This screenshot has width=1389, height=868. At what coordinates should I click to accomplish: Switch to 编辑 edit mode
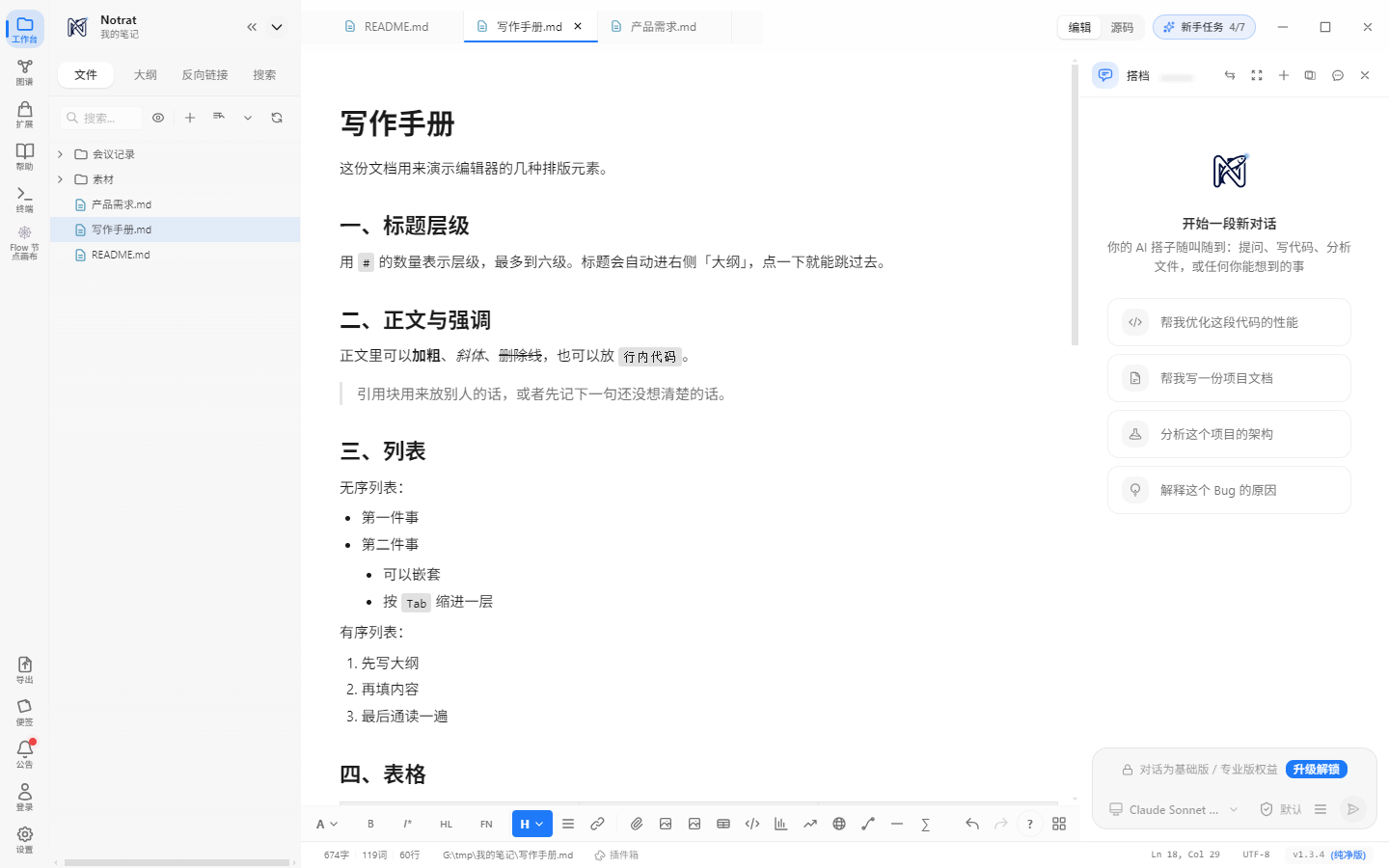click(x=1079, y=27)
